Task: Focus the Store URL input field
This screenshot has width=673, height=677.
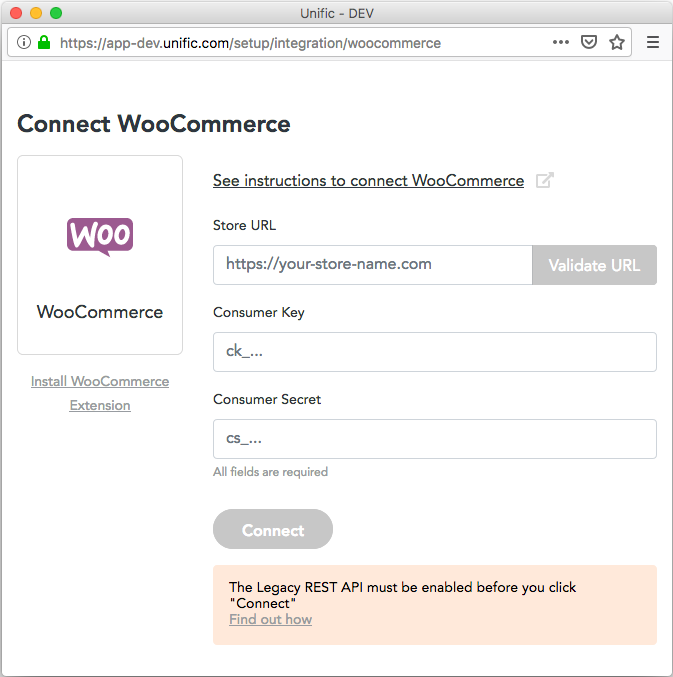Action: tap(373, 265)
